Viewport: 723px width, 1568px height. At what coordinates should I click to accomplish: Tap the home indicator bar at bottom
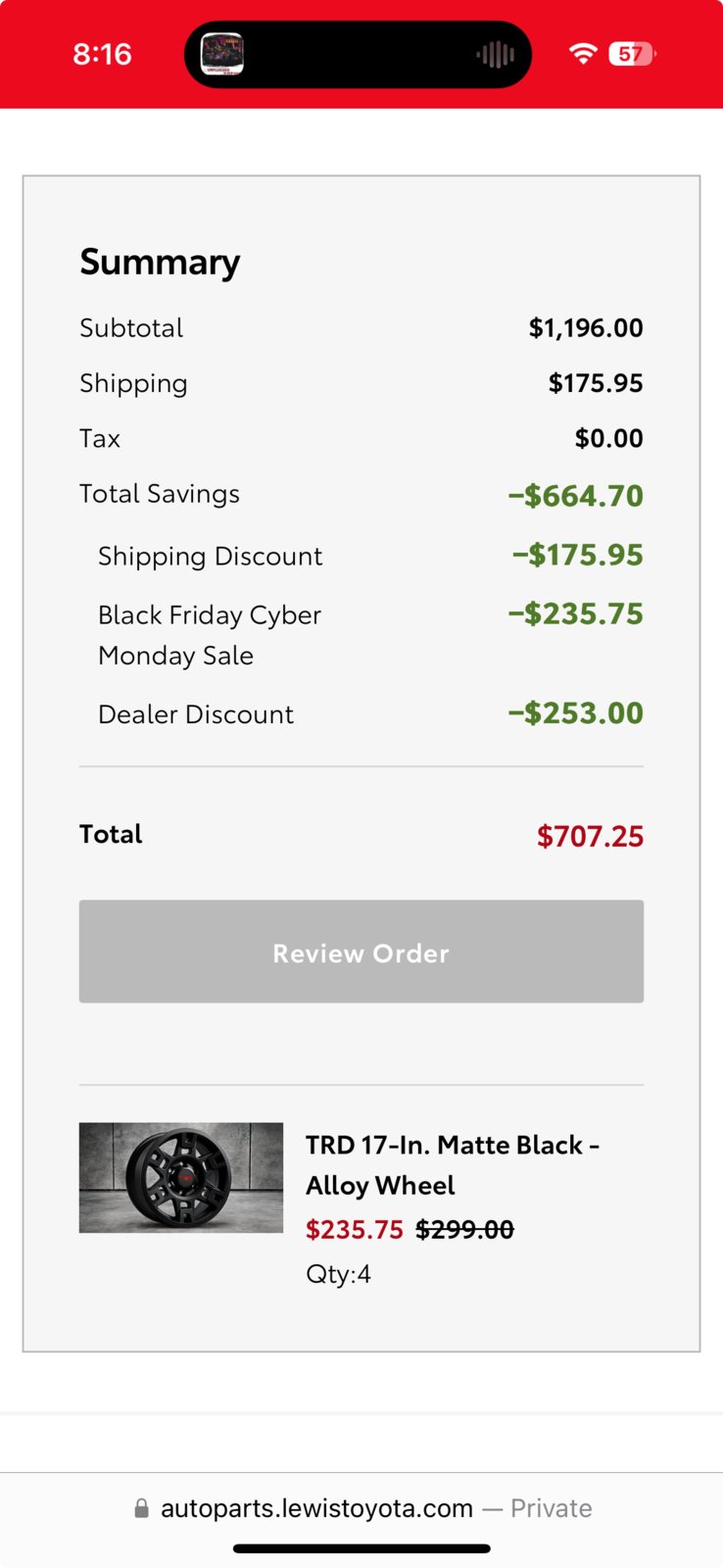pos(361,1548)
